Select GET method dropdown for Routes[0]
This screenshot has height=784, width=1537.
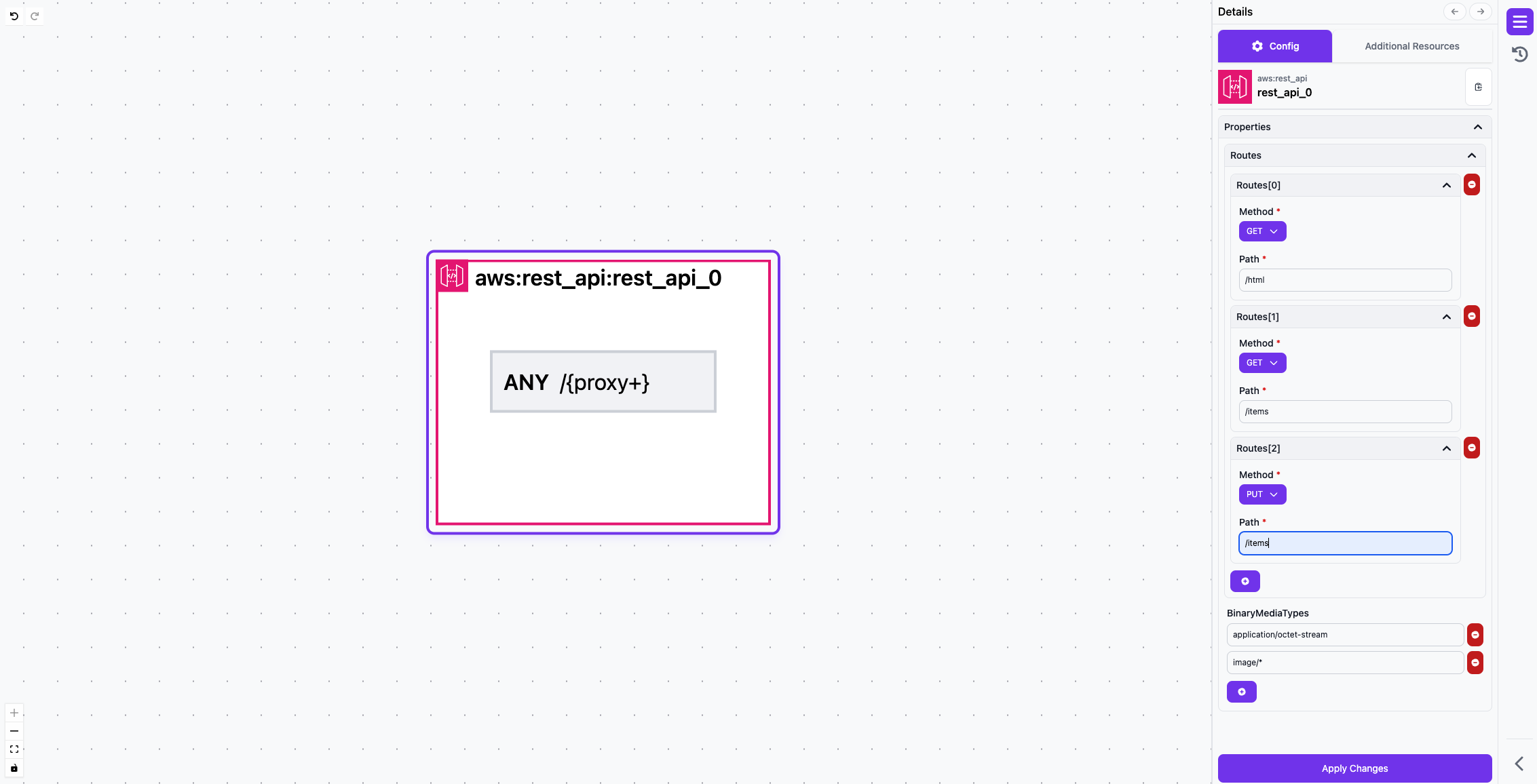click(1262, 230)
